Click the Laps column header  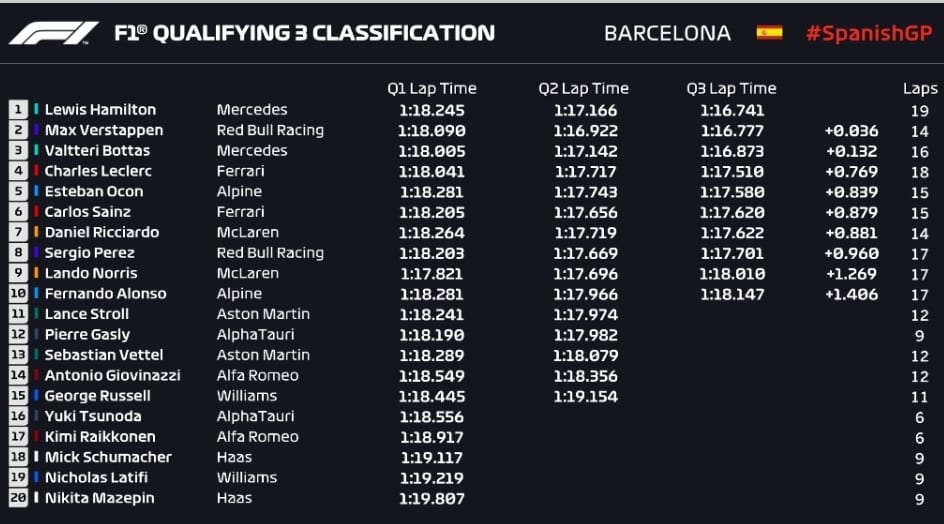click(x=920, y=89)
